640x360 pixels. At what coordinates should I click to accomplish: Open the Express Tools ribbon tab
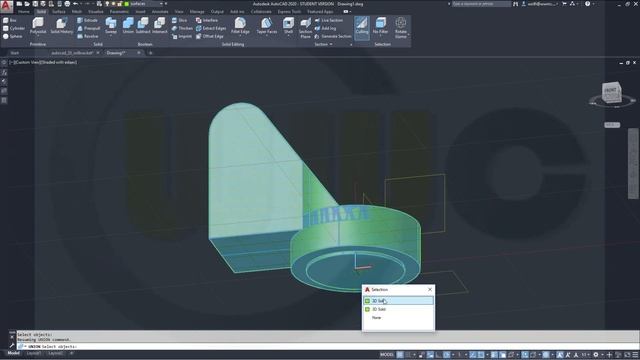pyautogui.click(x=289, y=11)
